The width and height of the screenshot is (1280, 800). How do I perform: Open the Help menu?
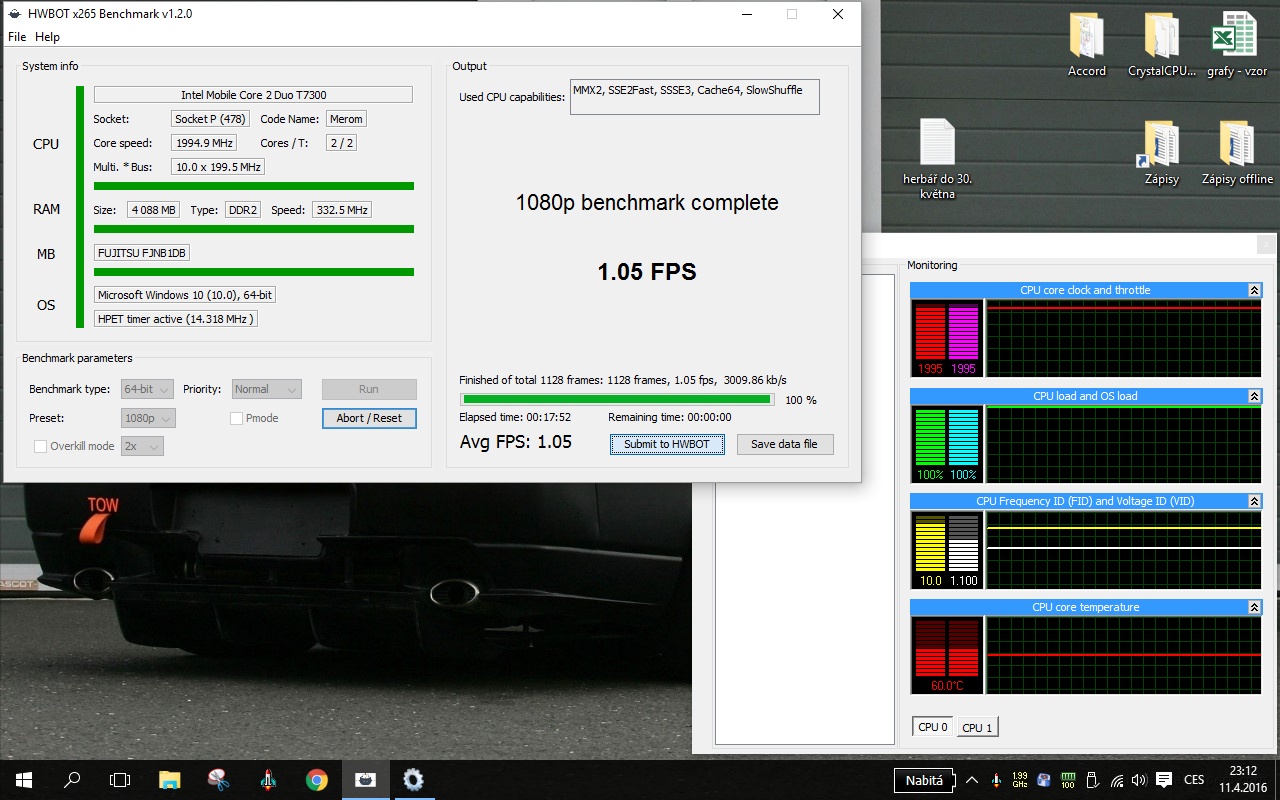click(47, 37)
